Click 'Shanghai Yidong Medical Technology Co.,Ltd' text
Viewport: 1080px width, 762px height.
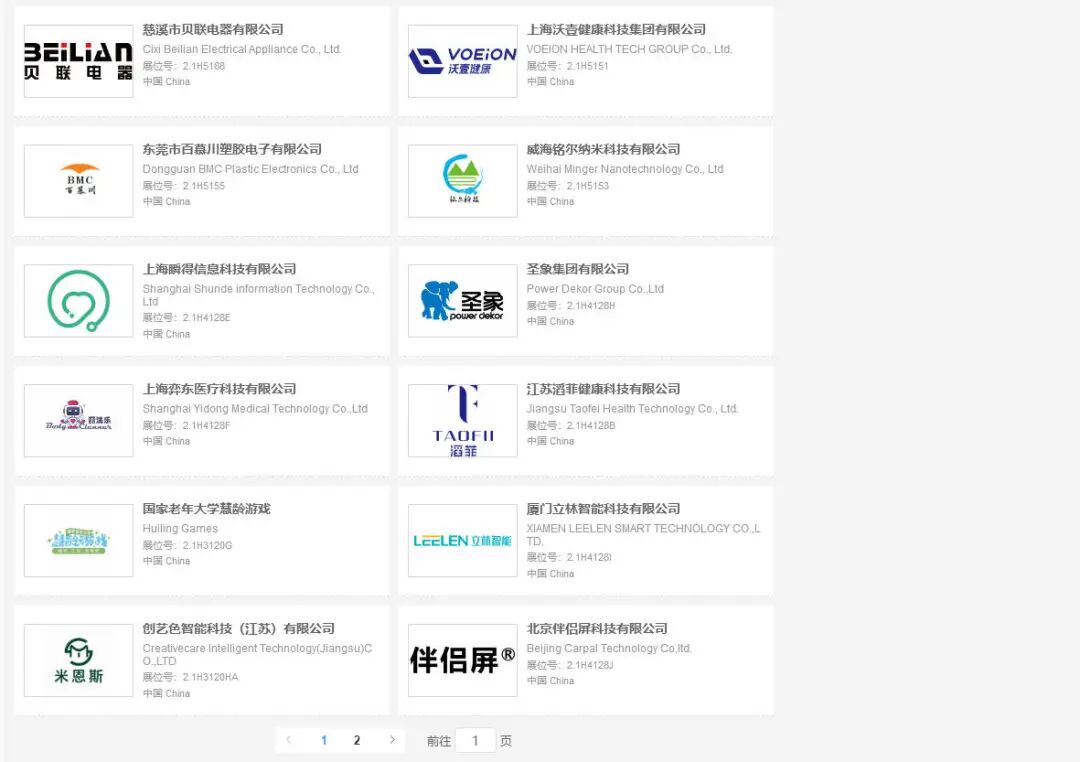coord(255,409)
